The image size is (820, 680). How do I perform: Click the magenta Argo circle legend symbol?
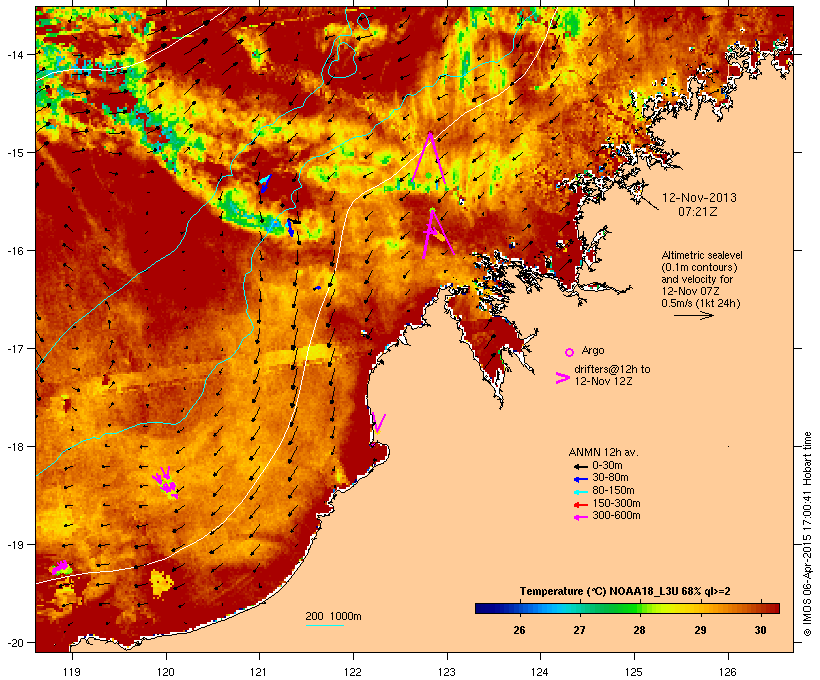570,352
